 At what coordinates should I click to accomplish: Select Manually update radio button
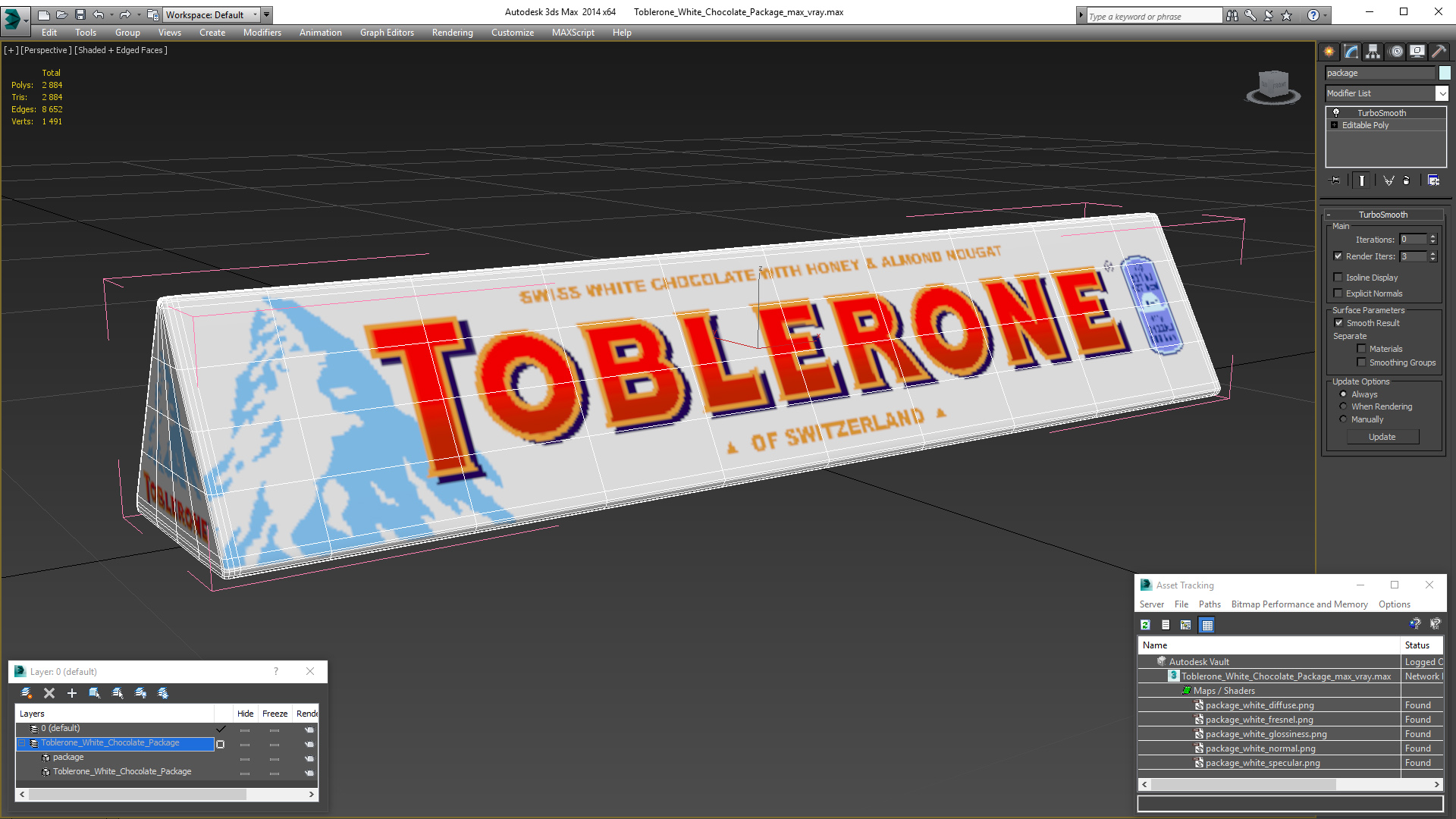click(x=1344, y=419)
